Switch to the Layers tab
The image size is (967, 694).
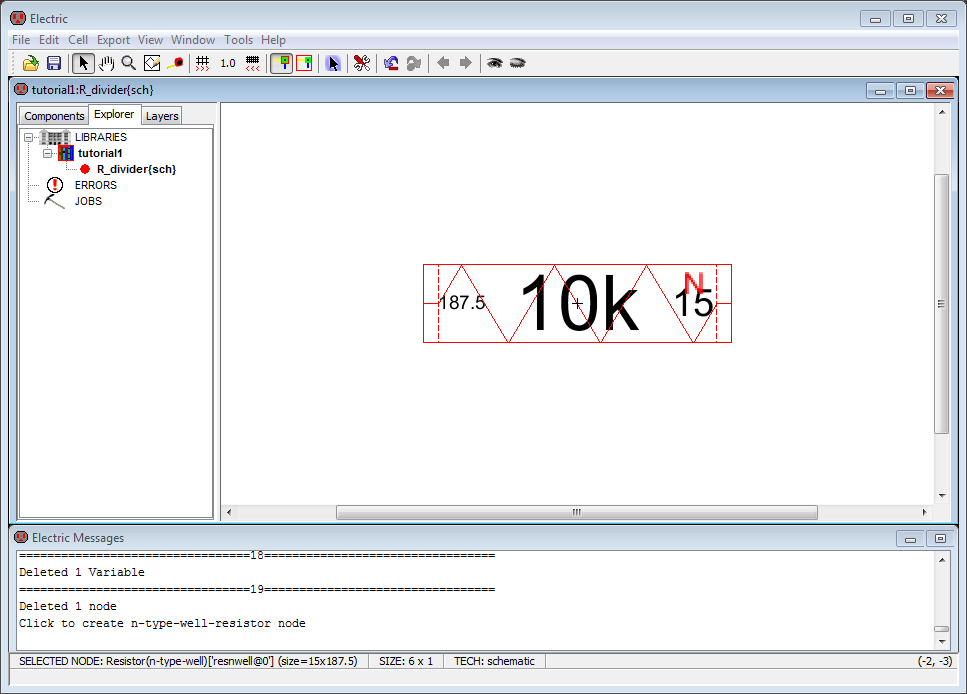[162, 116]
